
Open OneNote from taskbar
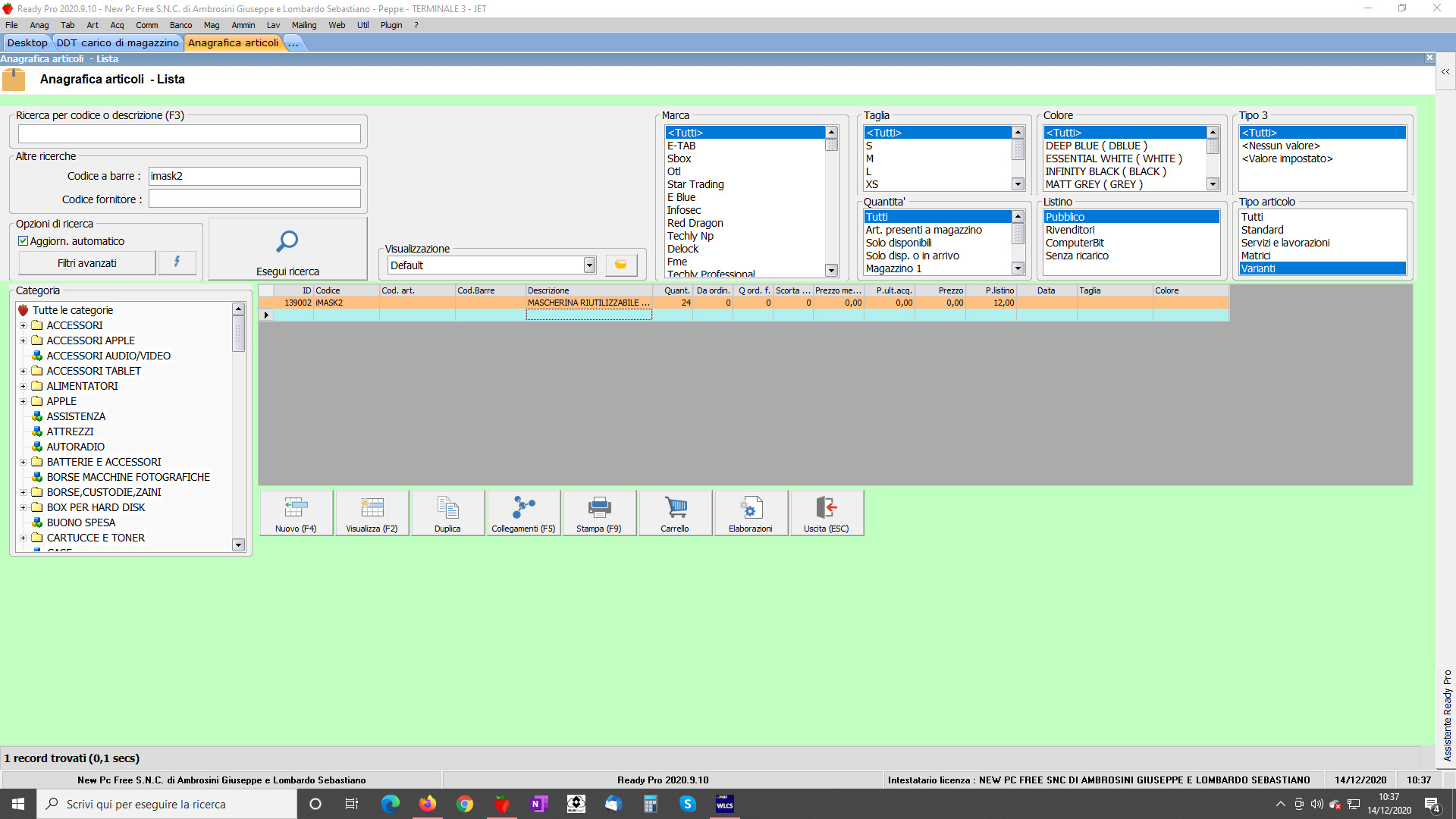point(539,804)
